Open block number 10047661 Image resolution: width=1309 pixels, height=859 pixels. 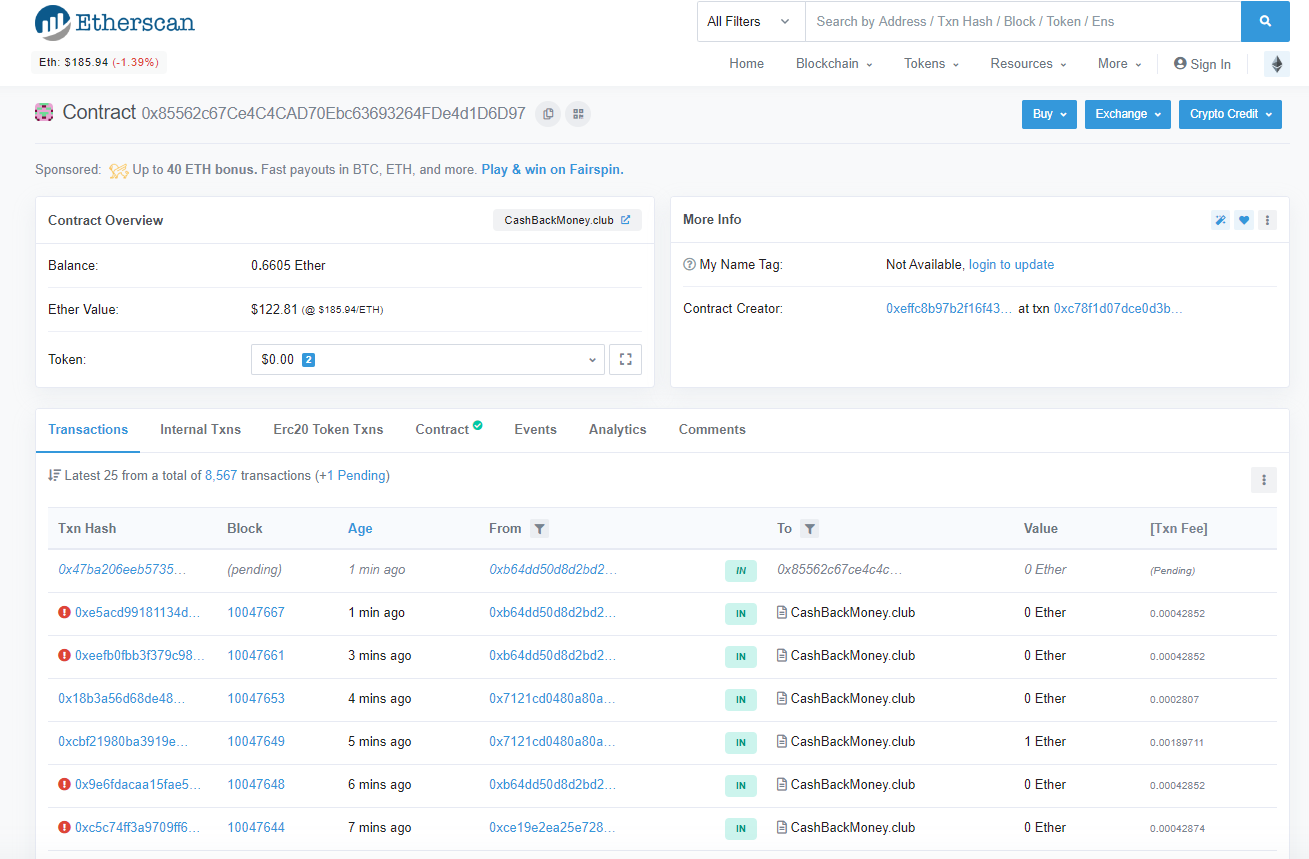click(256, 656)
